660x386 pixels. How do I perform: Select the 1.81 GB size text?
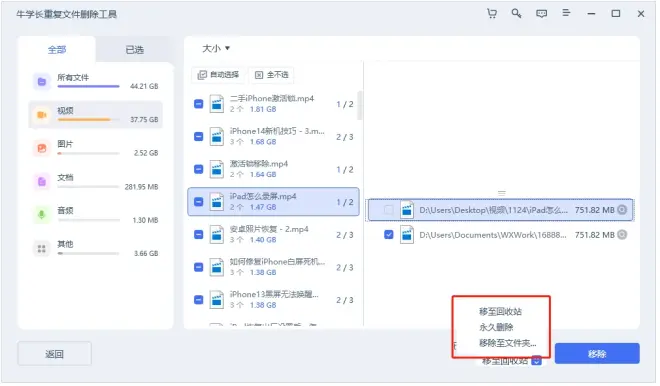click(263, 109)
